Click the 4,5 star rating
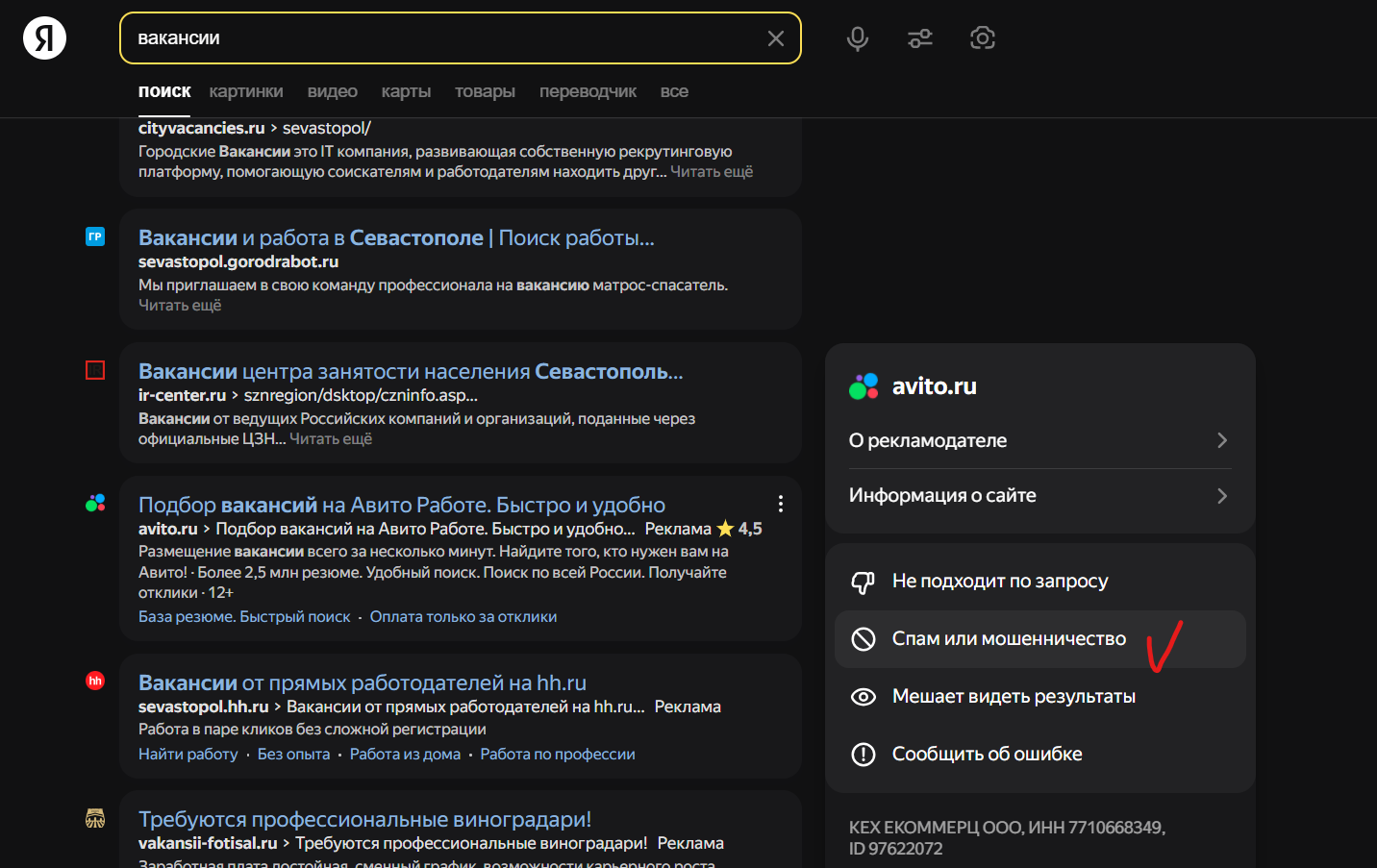The image size is (1377, 868). click(739, 529)
